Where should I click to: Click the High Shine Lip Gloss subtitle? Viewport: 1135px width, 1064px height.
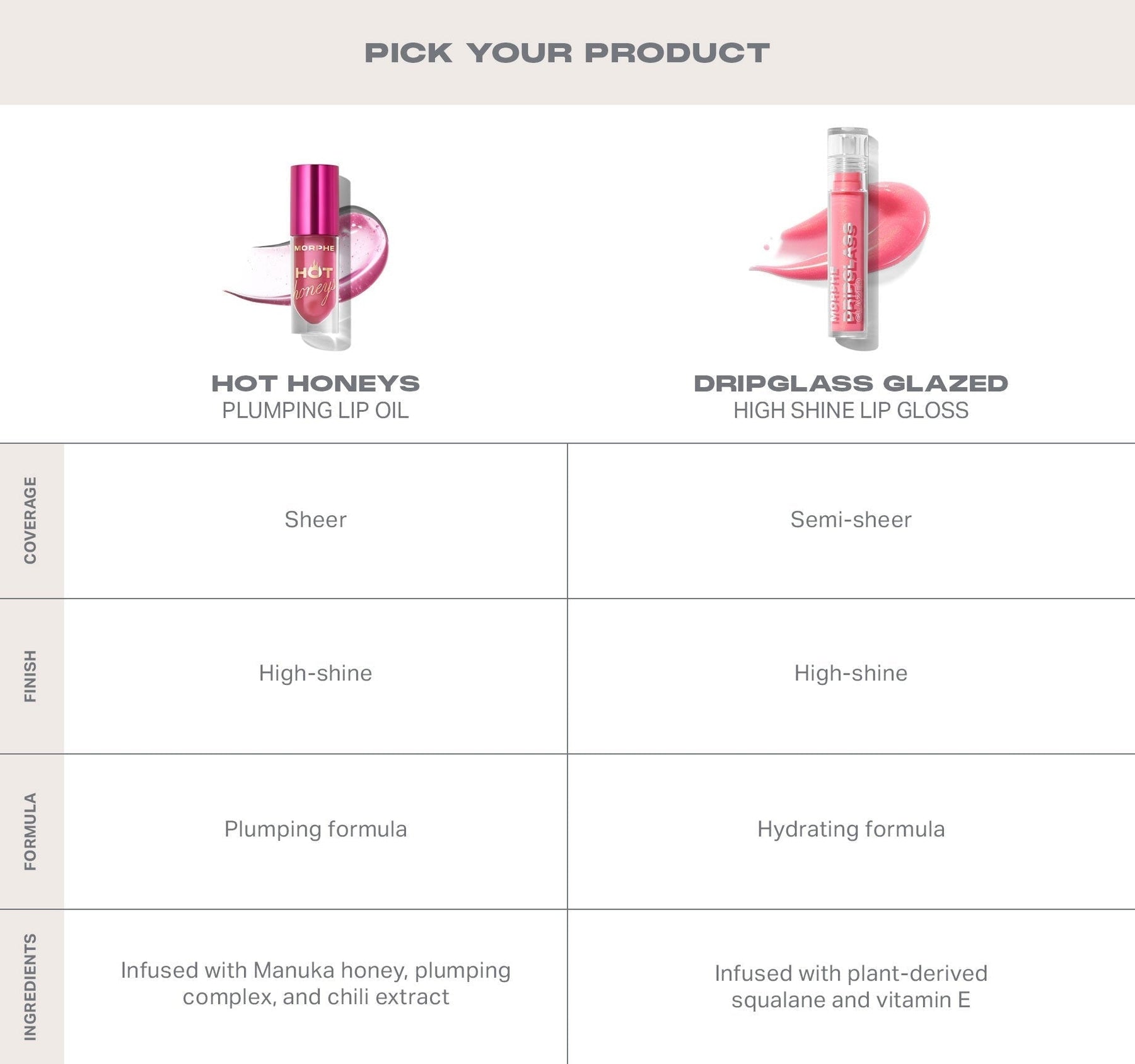(851, 411)
